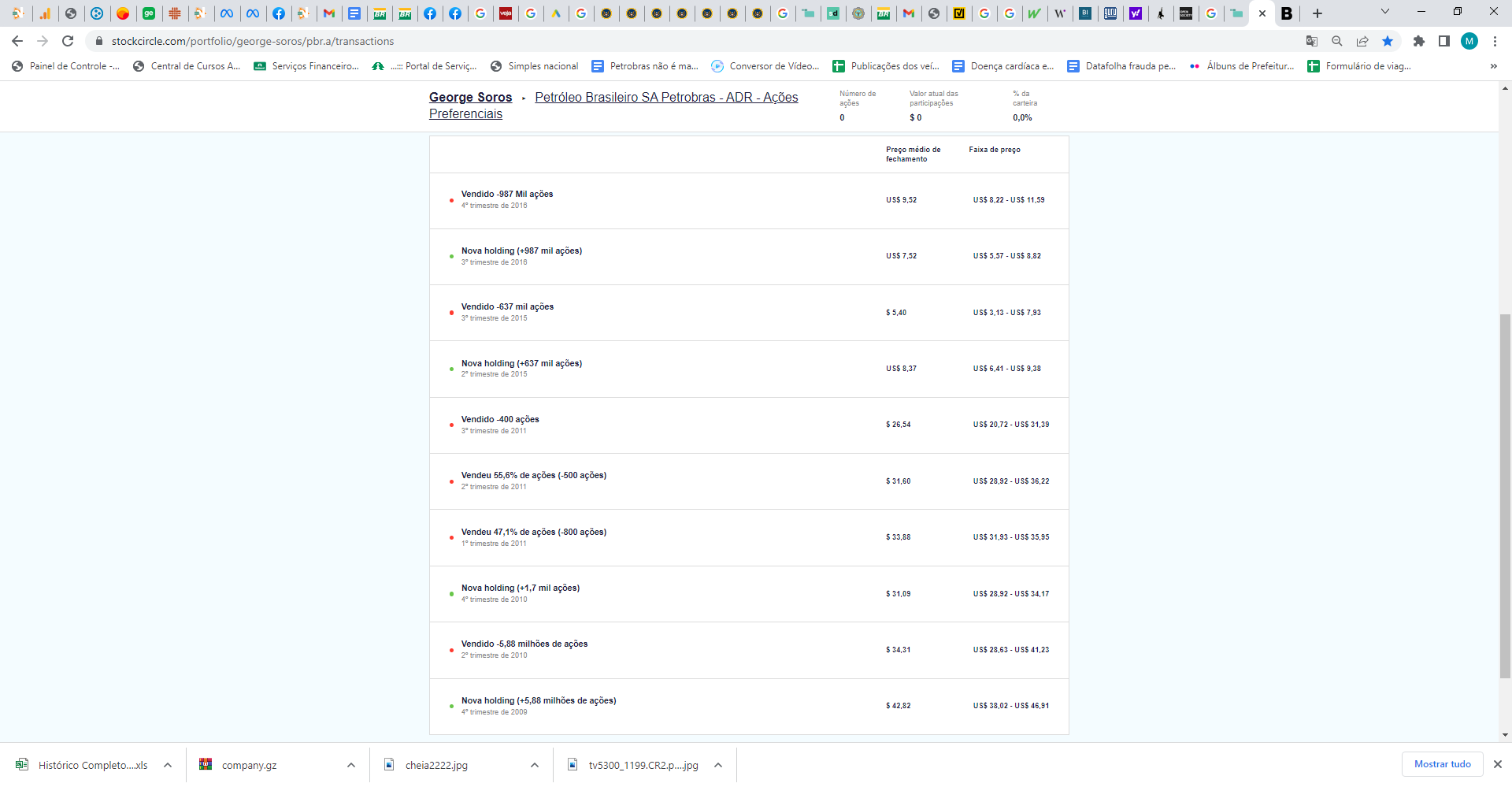Close the active stockcircle tab
The image size is (1512, 787).
pyautogui.click(x=1262, y=13)
